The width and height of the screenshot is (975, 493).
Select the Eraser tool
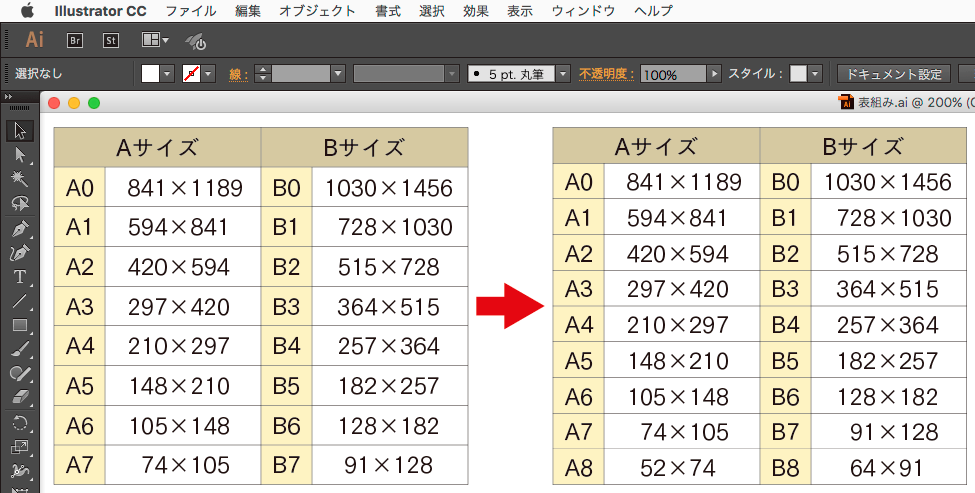click(20, 397)
